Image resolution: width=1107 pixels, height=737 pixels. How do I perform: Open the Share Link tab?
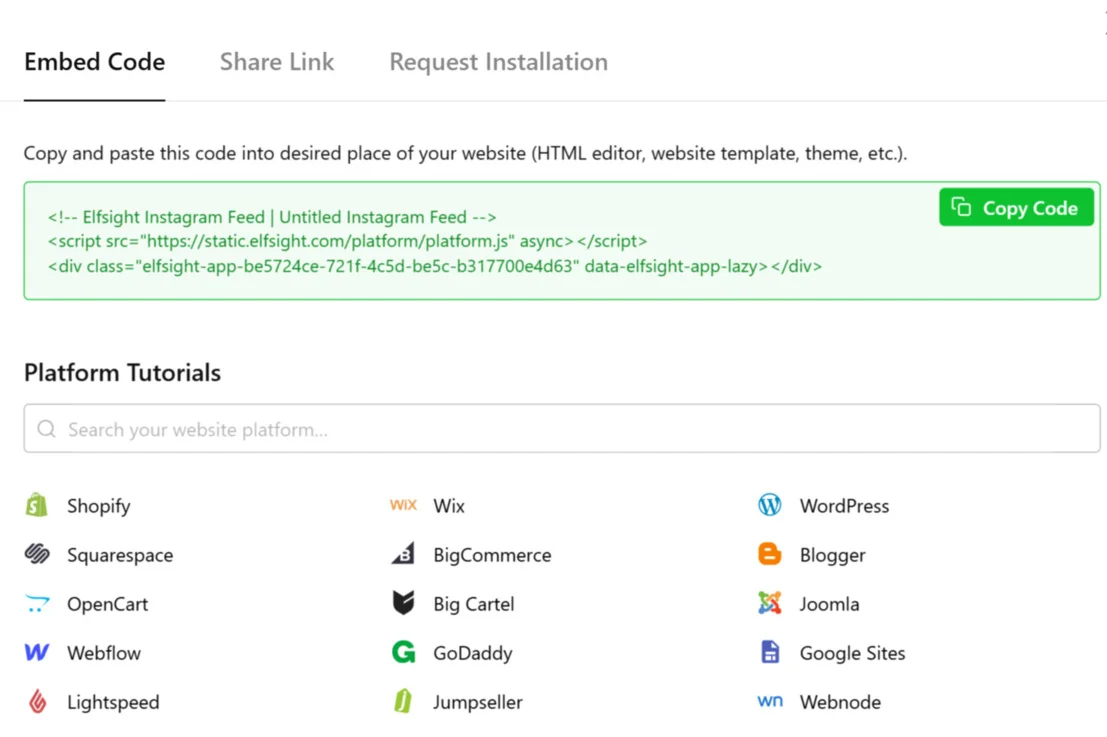[277, 62]
